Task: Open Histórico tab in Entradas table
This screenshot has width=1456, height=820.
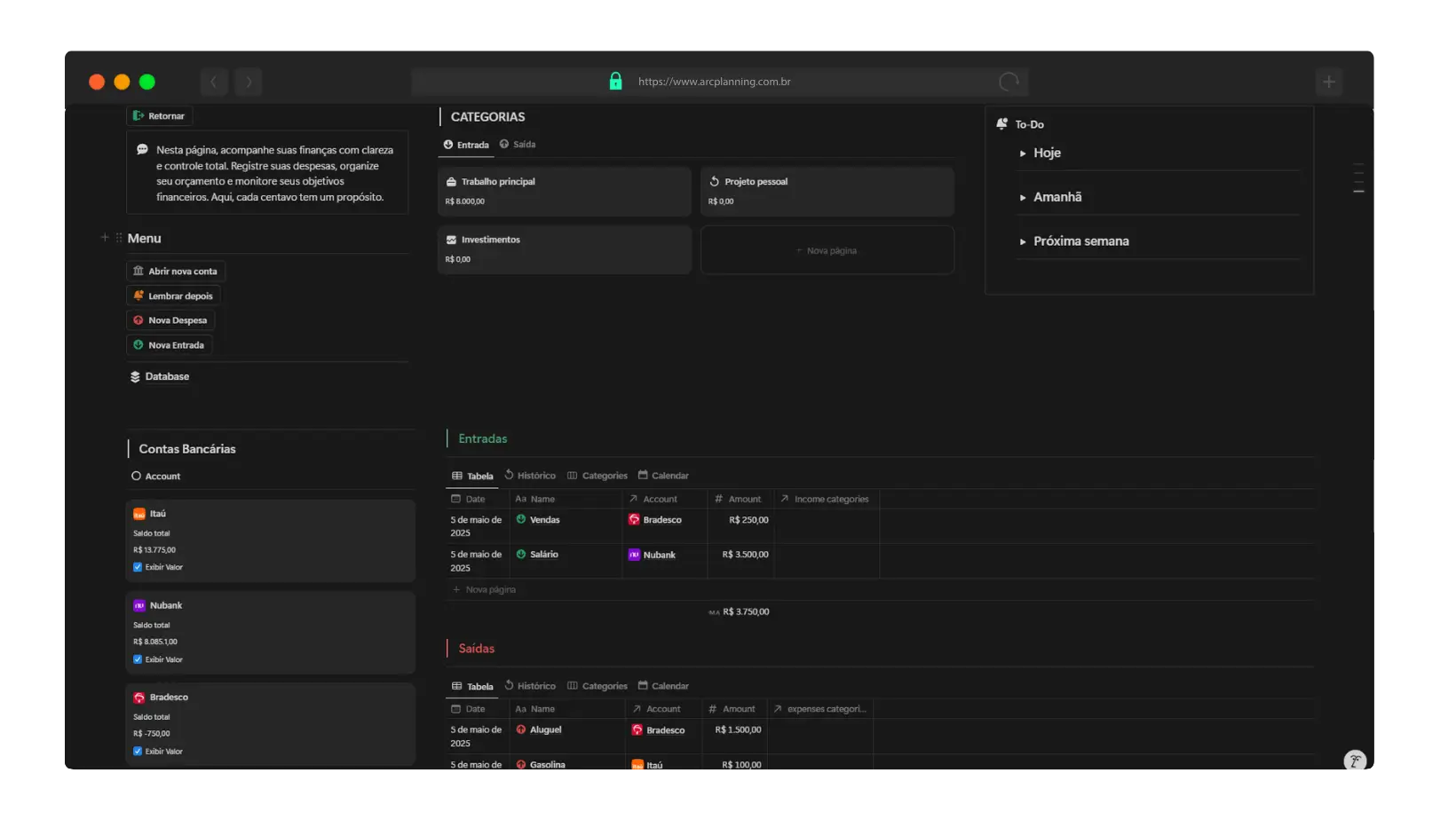Action: coord(530,476)
